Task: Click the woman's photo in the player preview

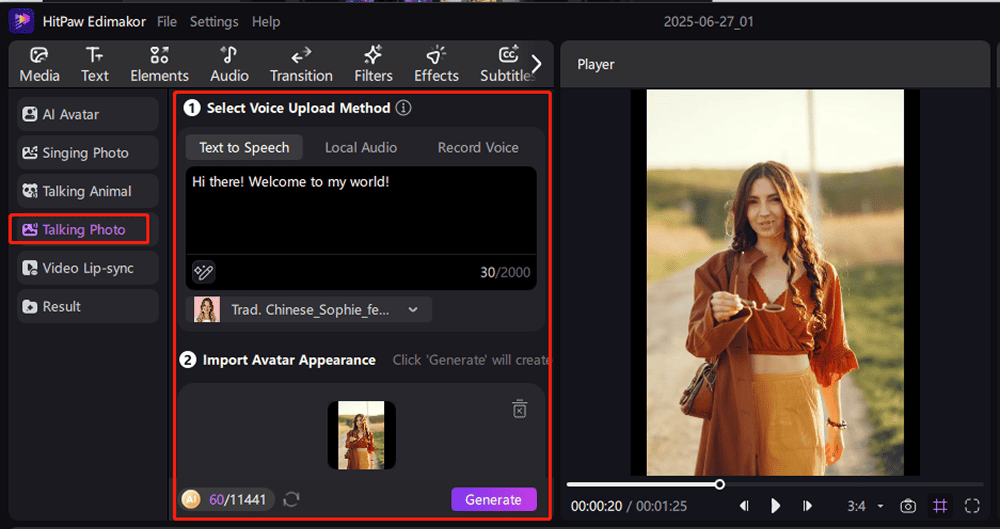Action: pos(775,283)
